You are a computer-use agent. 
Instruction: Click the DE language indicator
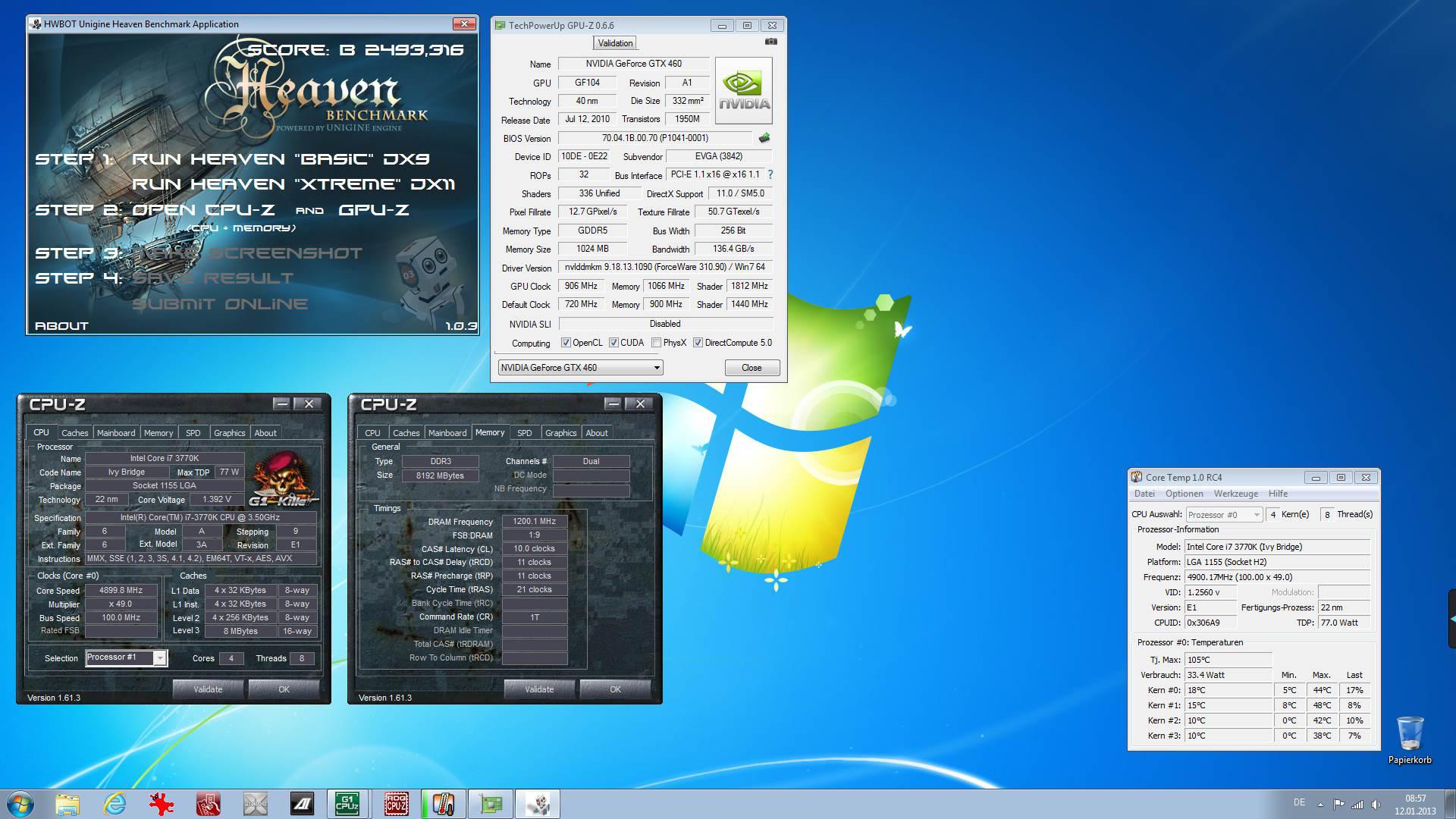click(x=1299, y=802)
